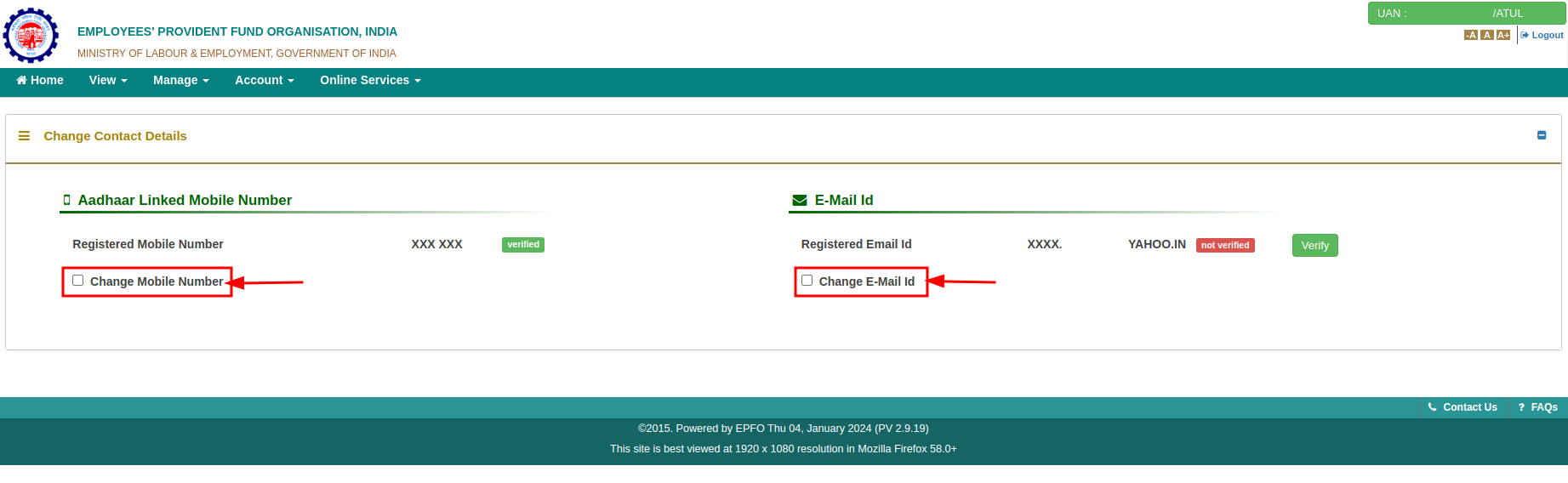Click the YAHOO.IN email domain text
This screenshot has width=1568, height=483.
tap(1157, 244)
